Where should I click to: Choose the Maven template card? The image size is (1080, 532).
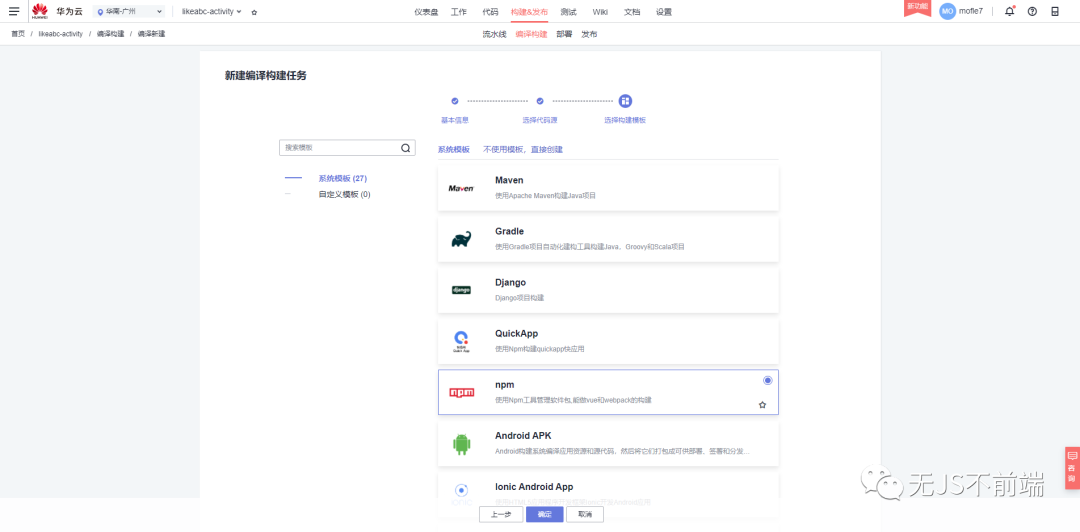[608, 188]
